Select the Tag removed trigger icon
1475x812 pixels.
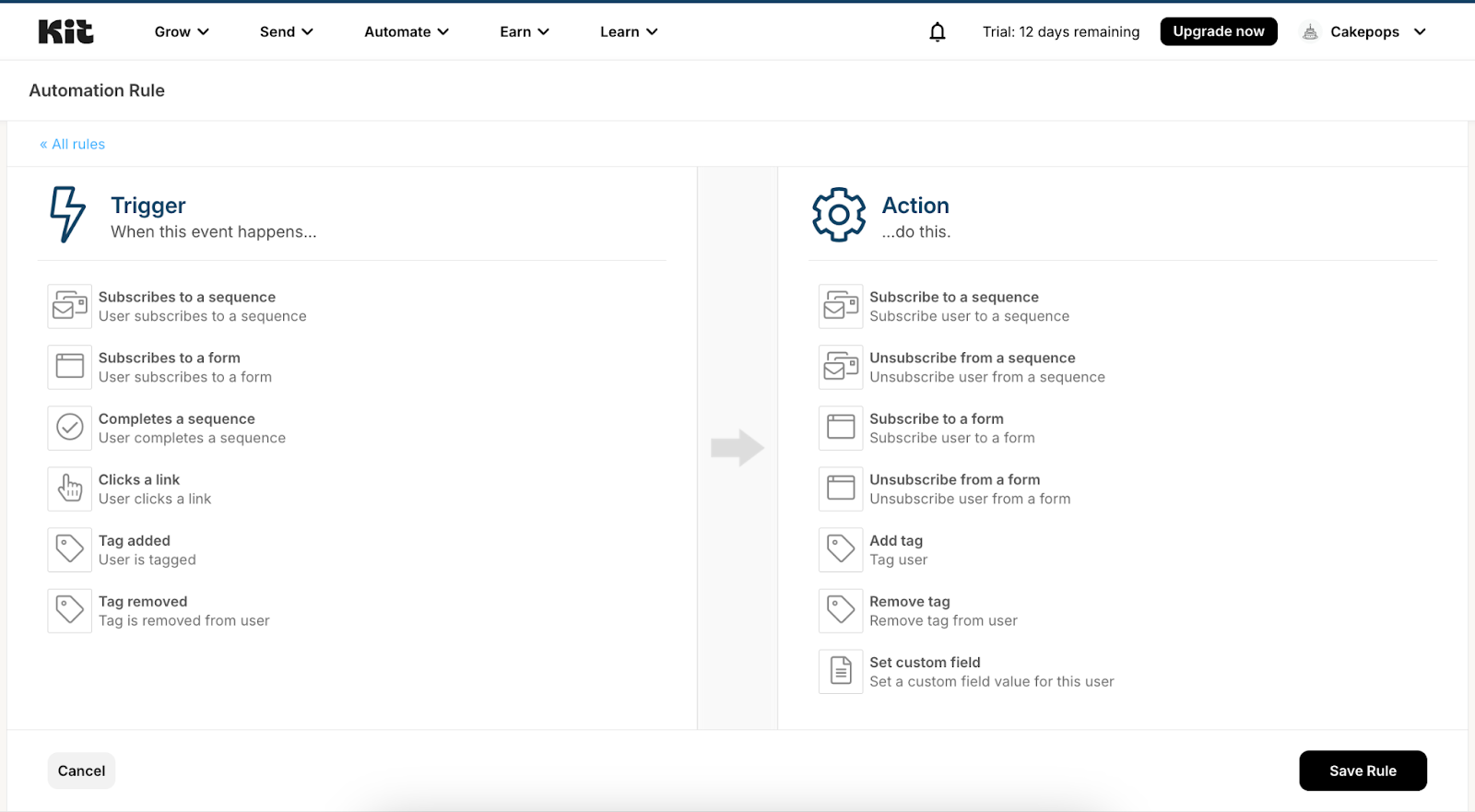click(70, 610)
